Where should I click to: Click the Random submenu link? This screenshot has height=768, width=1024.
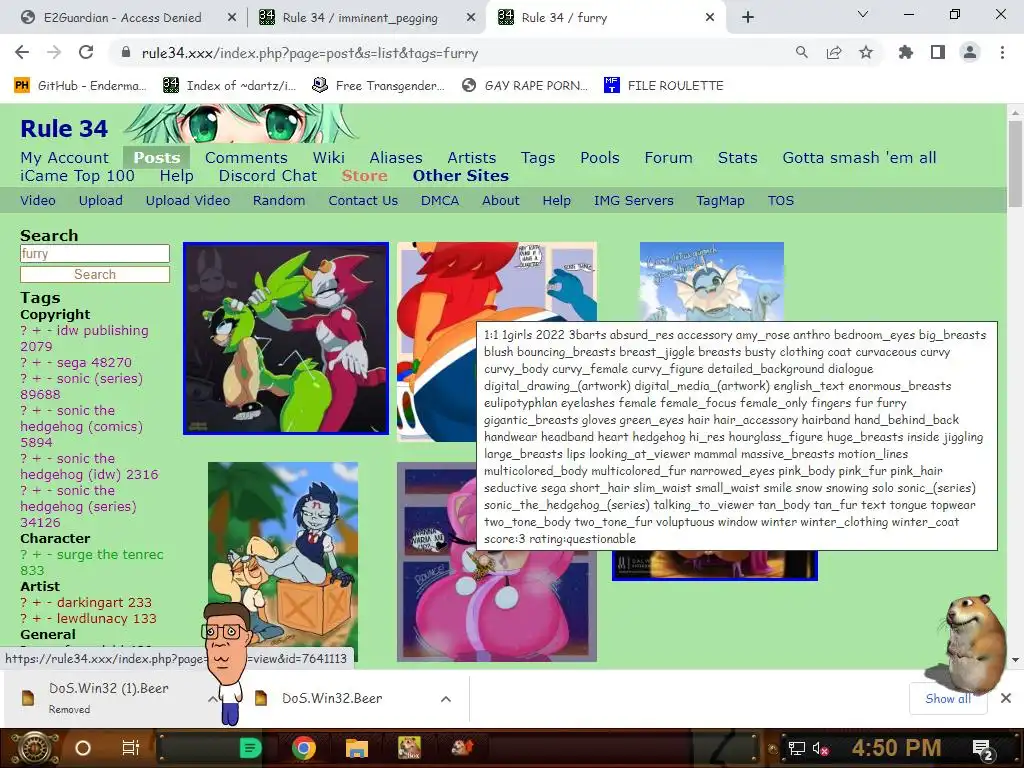click(279, 200)
